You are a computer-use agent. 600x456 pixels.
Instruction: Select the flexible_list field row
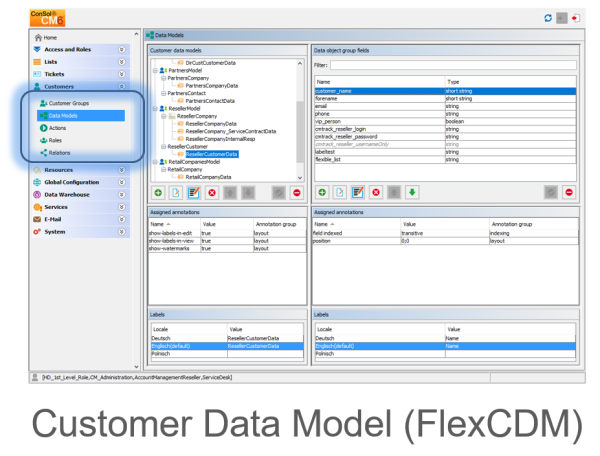445,160
